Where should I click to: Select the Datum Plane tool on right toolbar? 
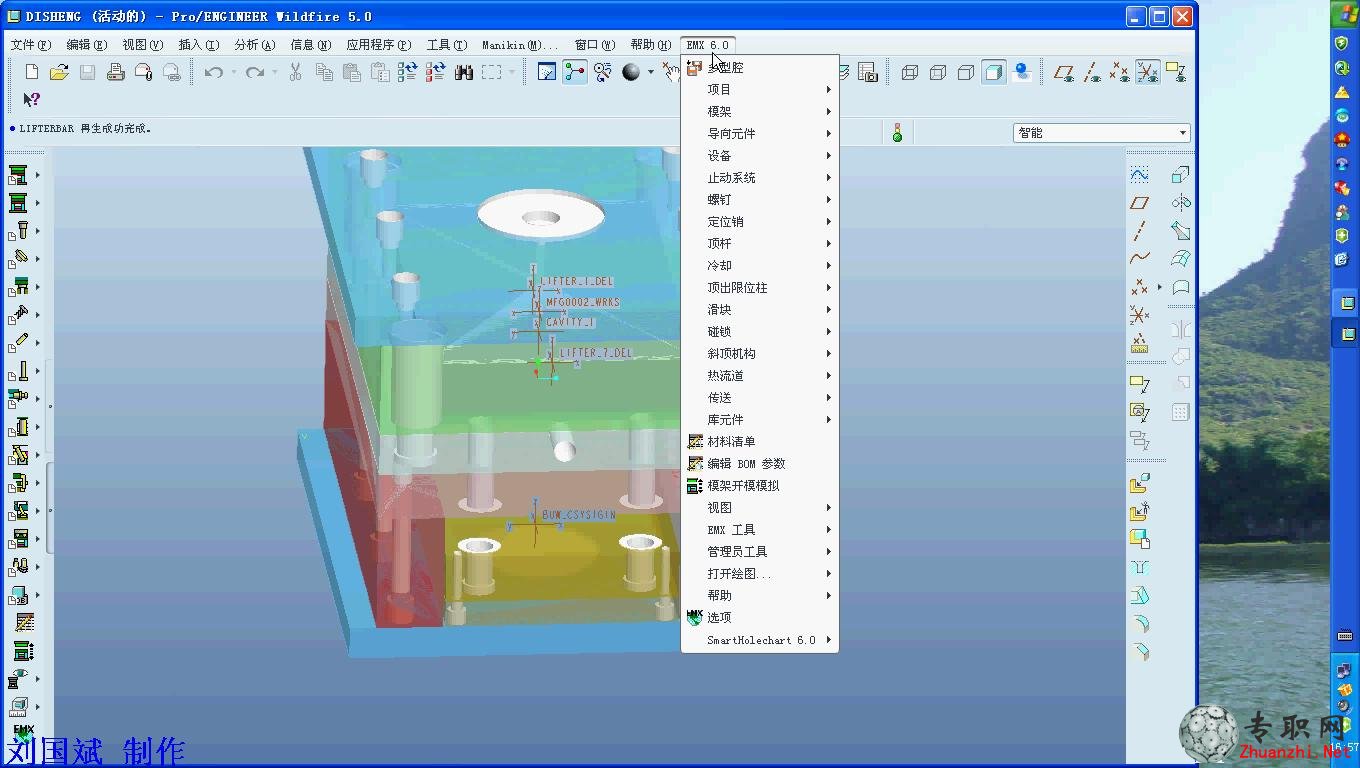[1139, 203]
